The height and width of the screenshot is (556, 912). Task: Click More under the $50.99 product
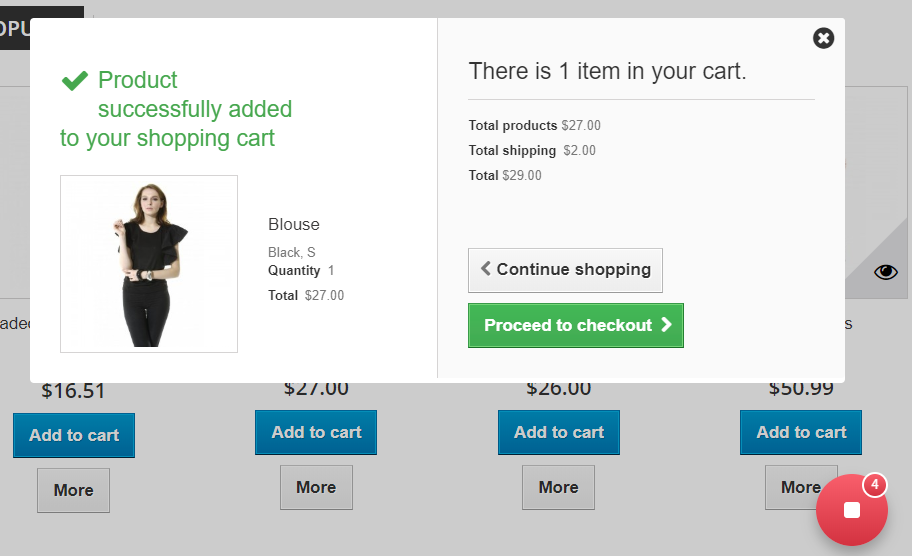click(x=801, y=487)
